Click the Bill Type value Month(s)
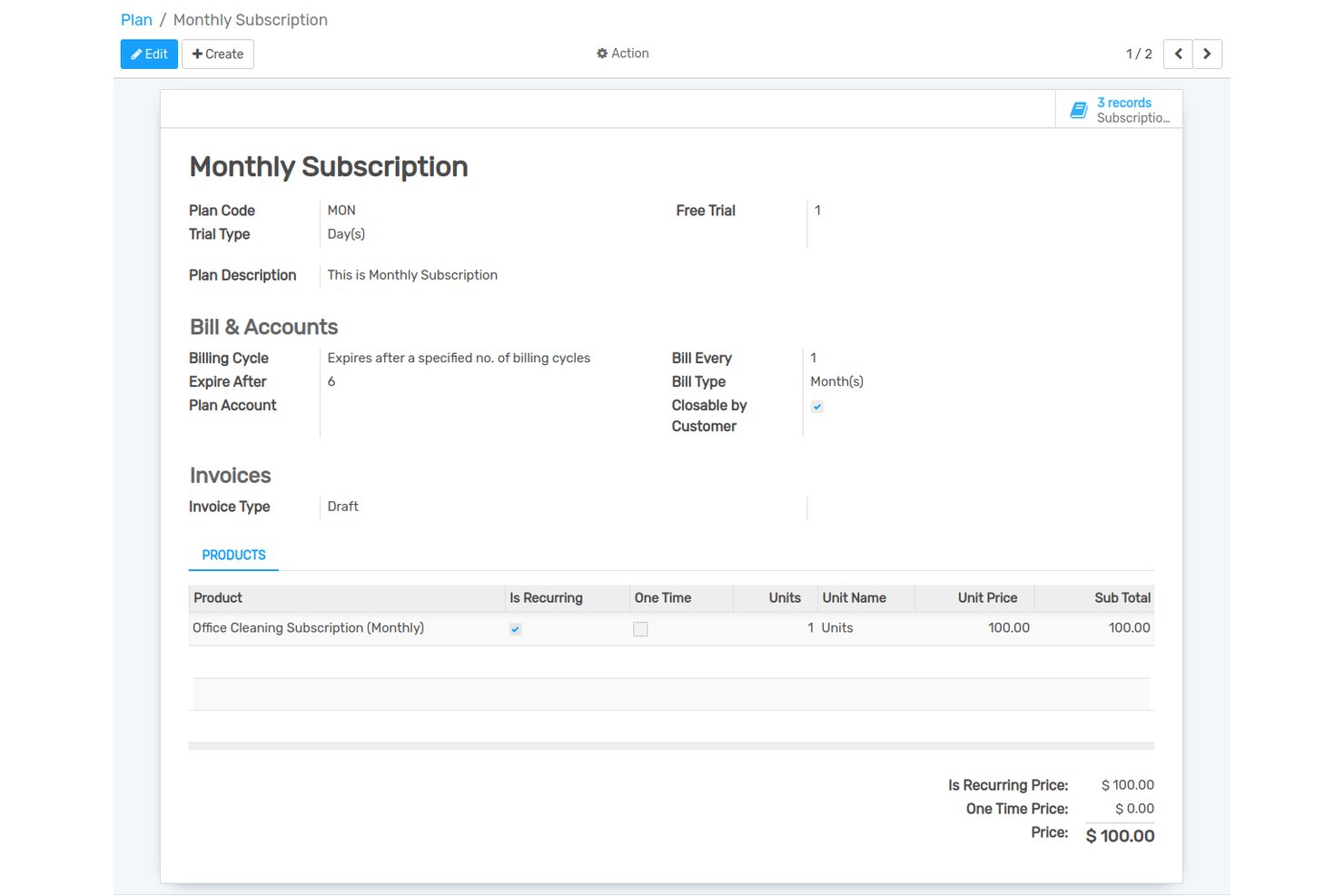The width and height of the screenshot is (1344, 896). (x=836, y=382)
